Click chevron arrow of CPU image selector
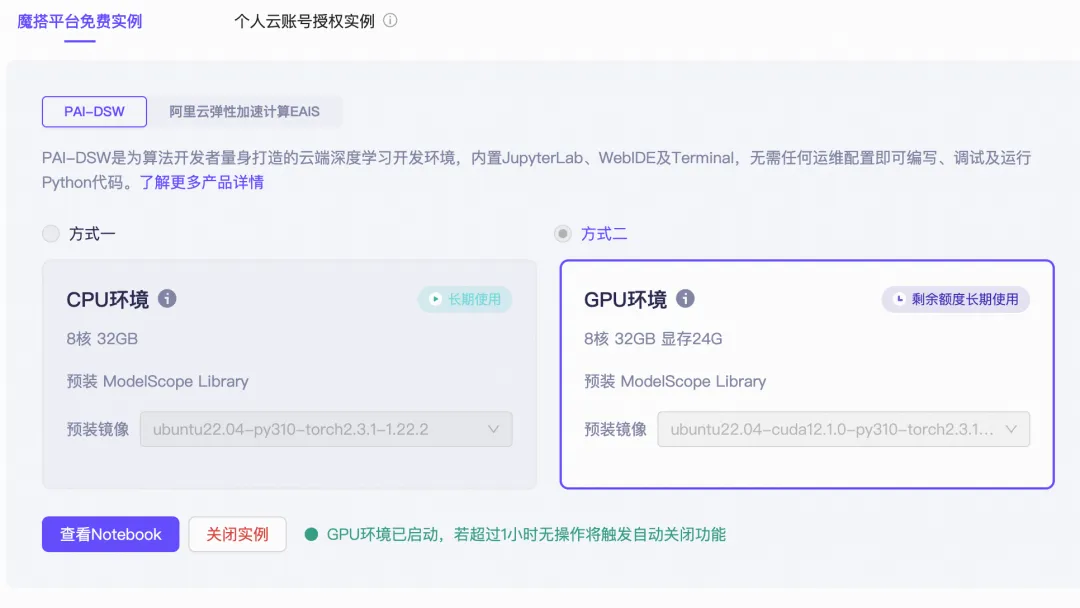This screenshot has height=608, width=1080. point(493,429)
